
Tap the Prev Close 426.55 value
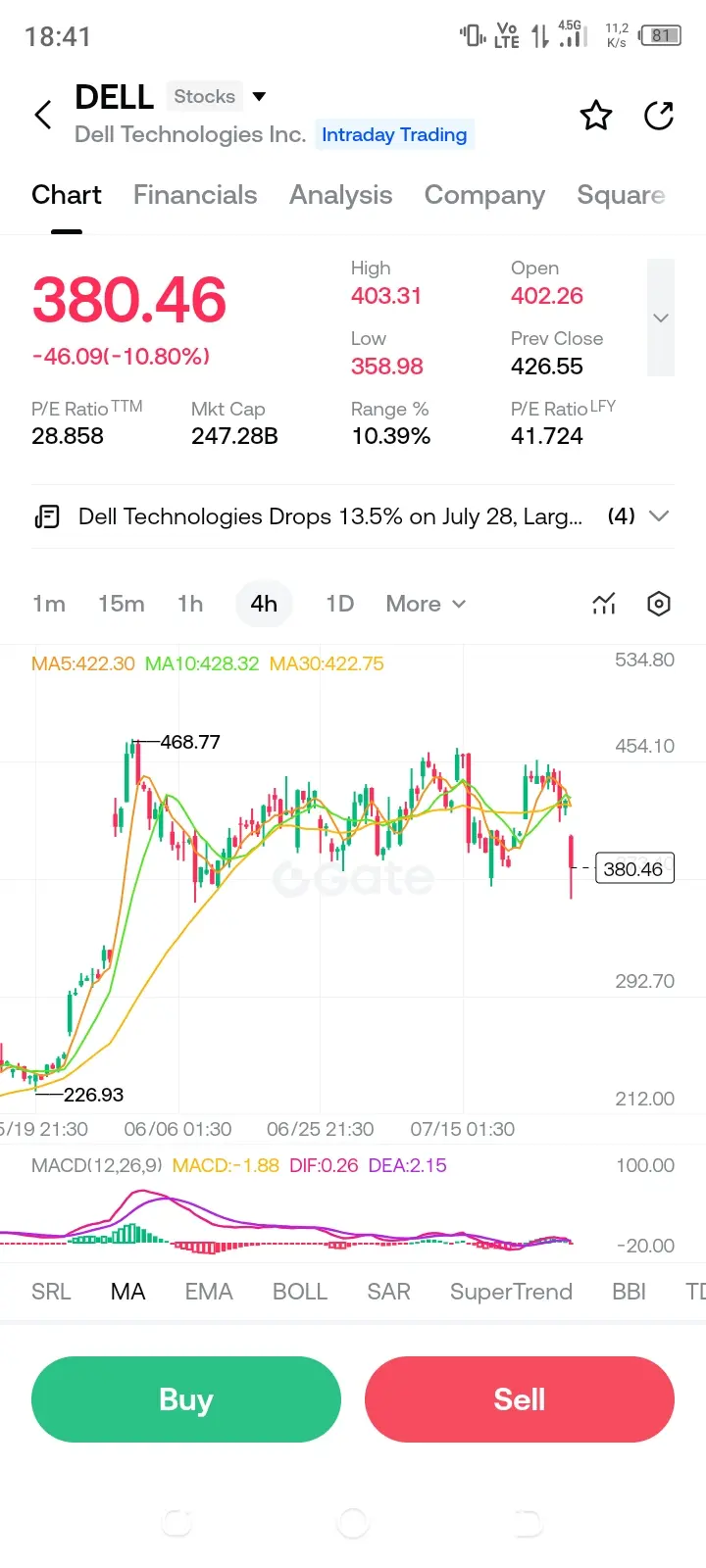tap(547, 367)
